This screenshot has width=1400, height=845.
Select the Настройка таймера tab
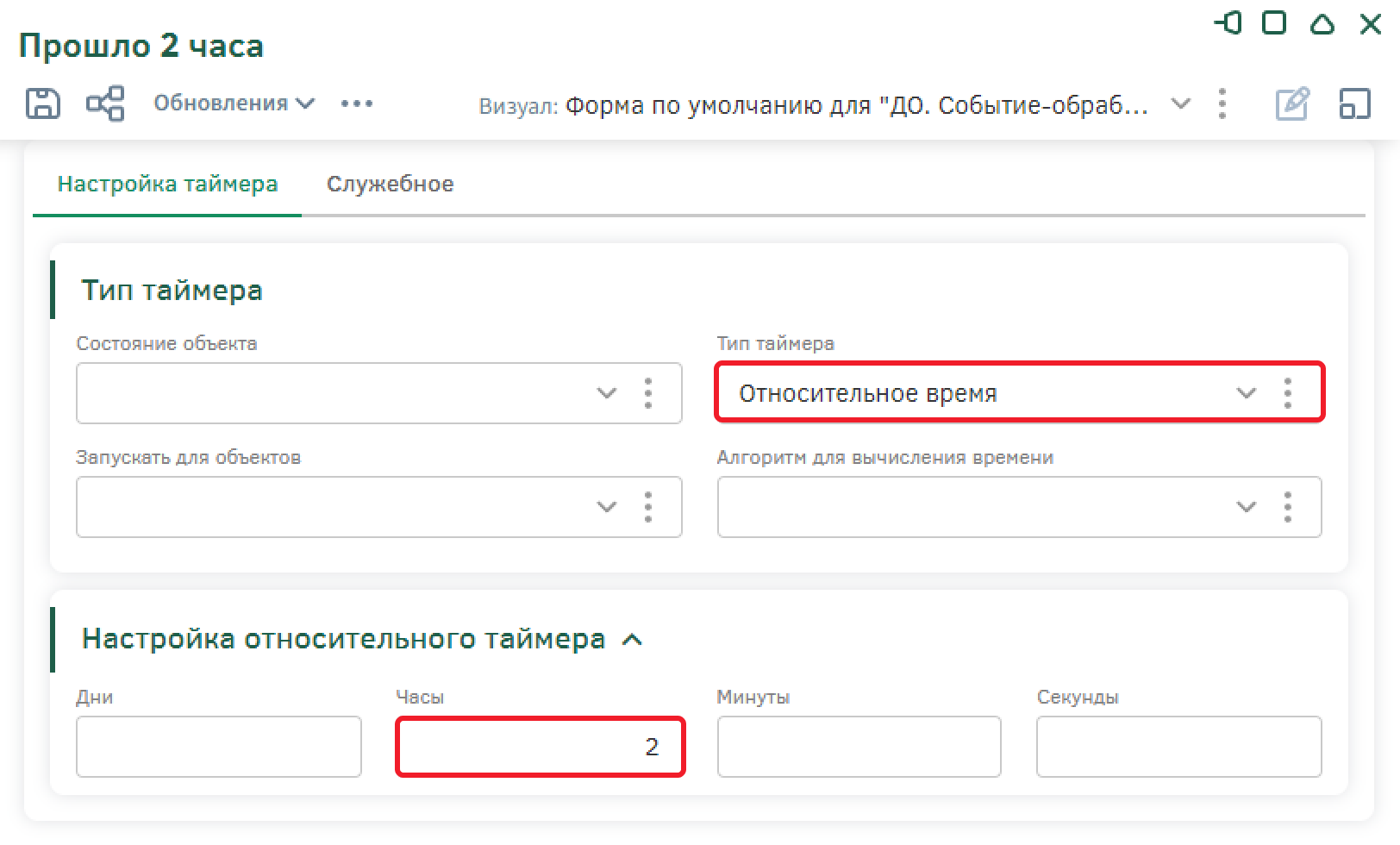(167, 184)
